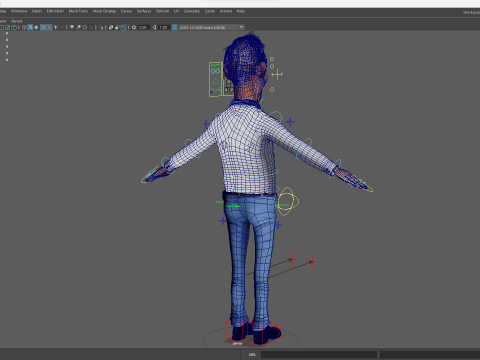Click the Isolate Select icon

click(x=101, y=27)
